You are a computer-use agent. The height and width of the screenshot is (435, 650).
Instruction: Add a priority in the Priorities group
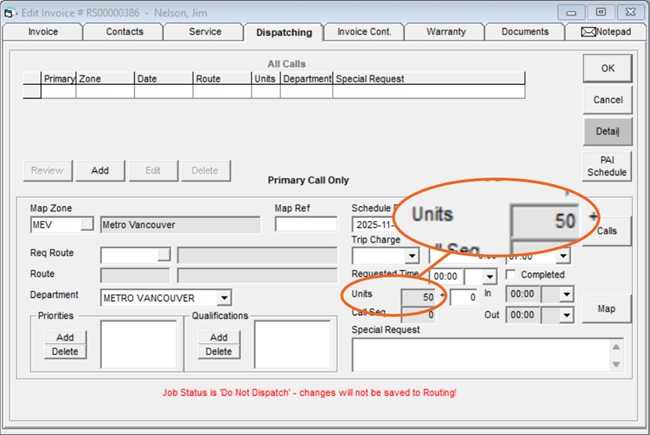pyautogui.click(x=65, y=337)
